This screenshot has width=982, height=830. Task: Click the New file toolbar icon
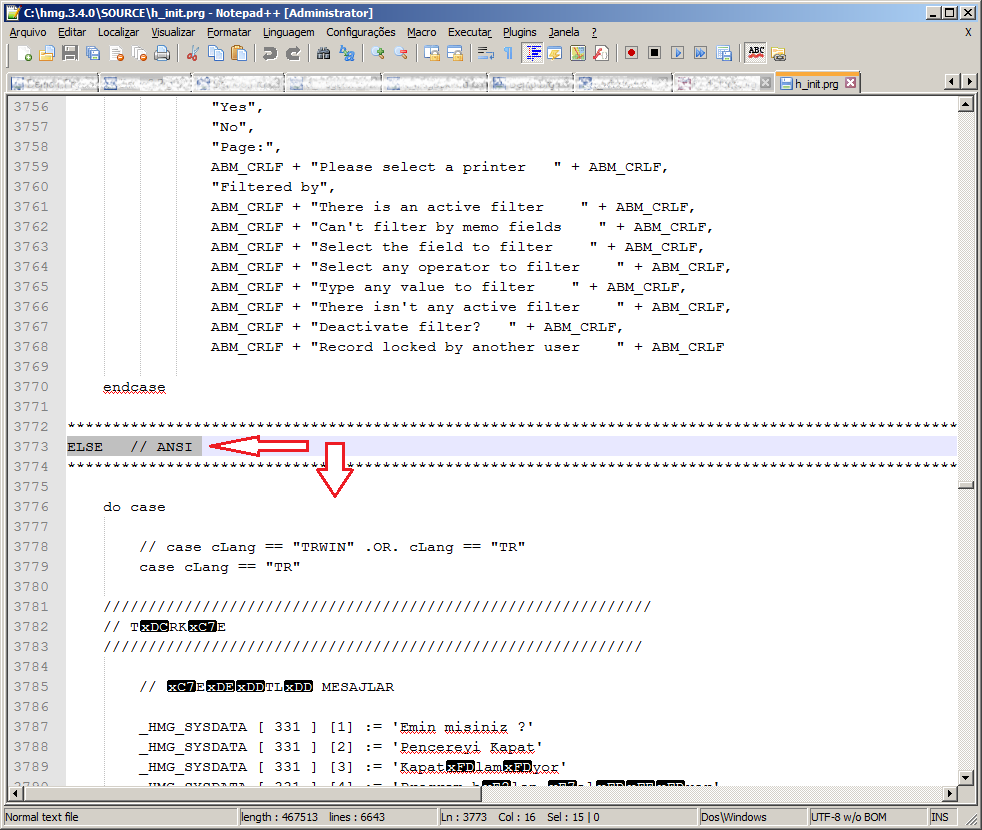(25, 53)
